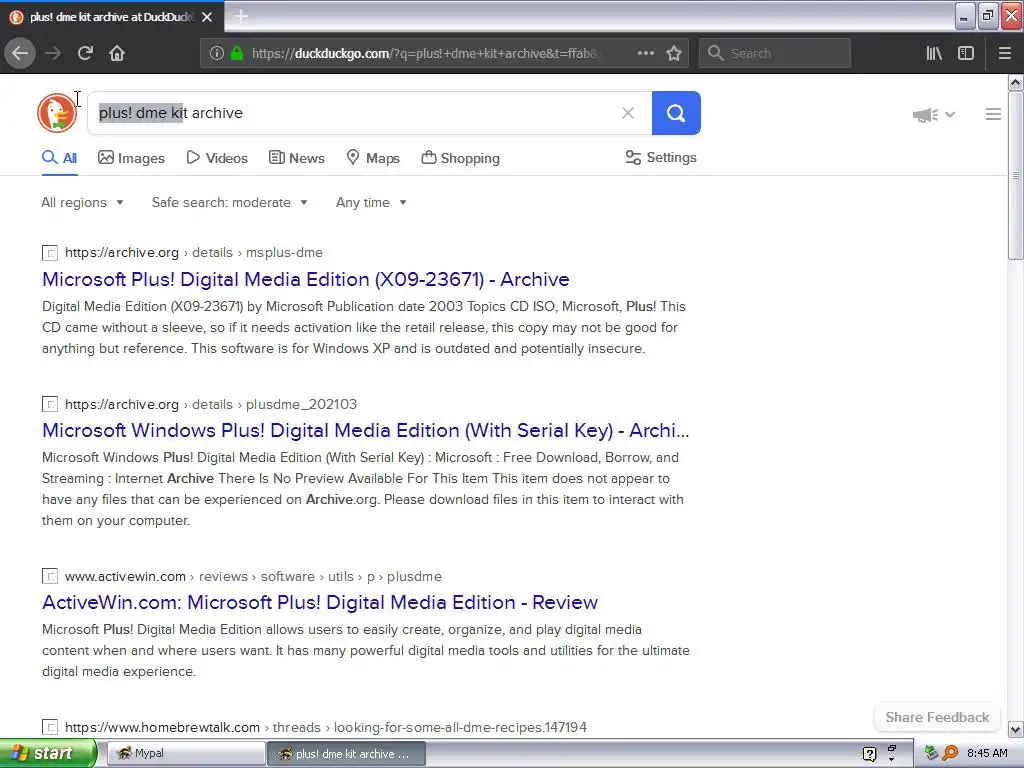Click the 8:45 AM taskbar clock
Viewport: 1024px width, 768px height.
[x=987, y=753]
